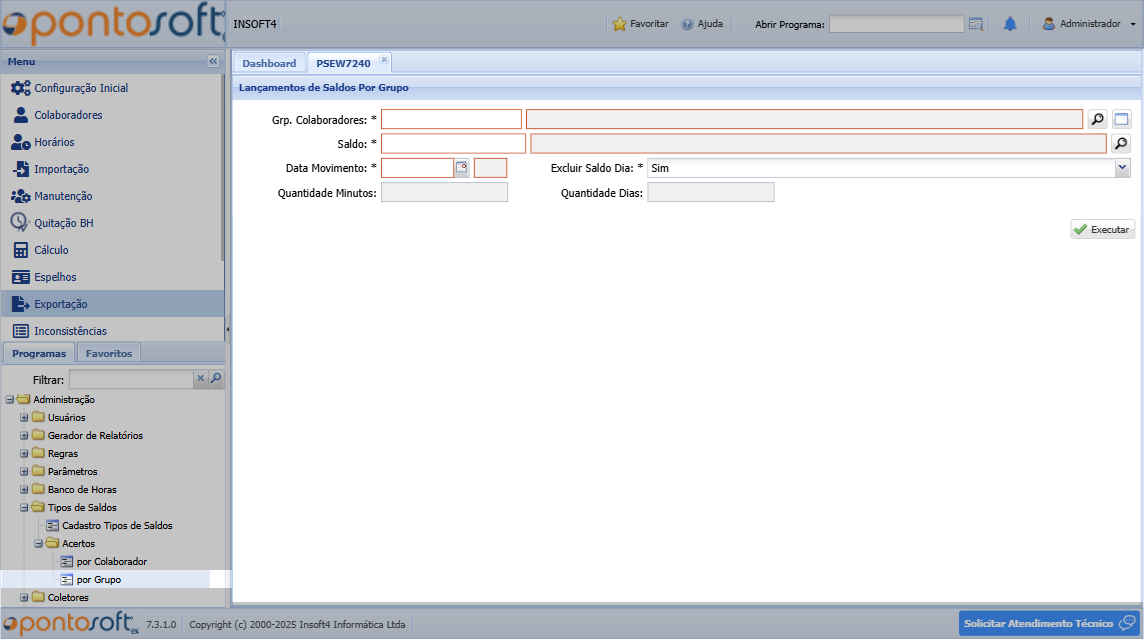1144x639 pixels.
Task: Click the Executar button
Action: pos(1102,230)
